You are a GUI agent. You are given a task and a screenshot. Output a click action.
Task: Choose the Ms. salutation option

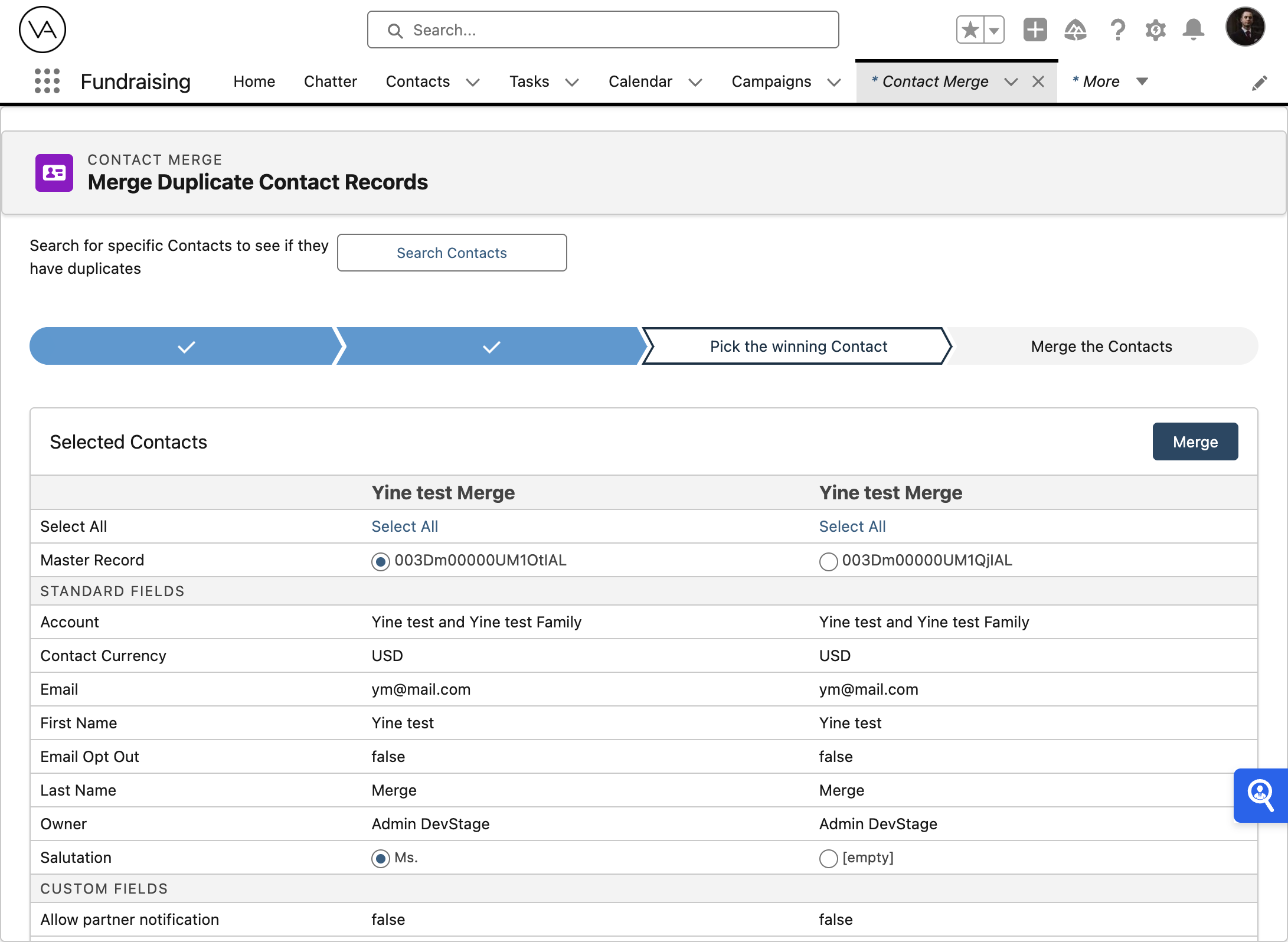[381, 859]
